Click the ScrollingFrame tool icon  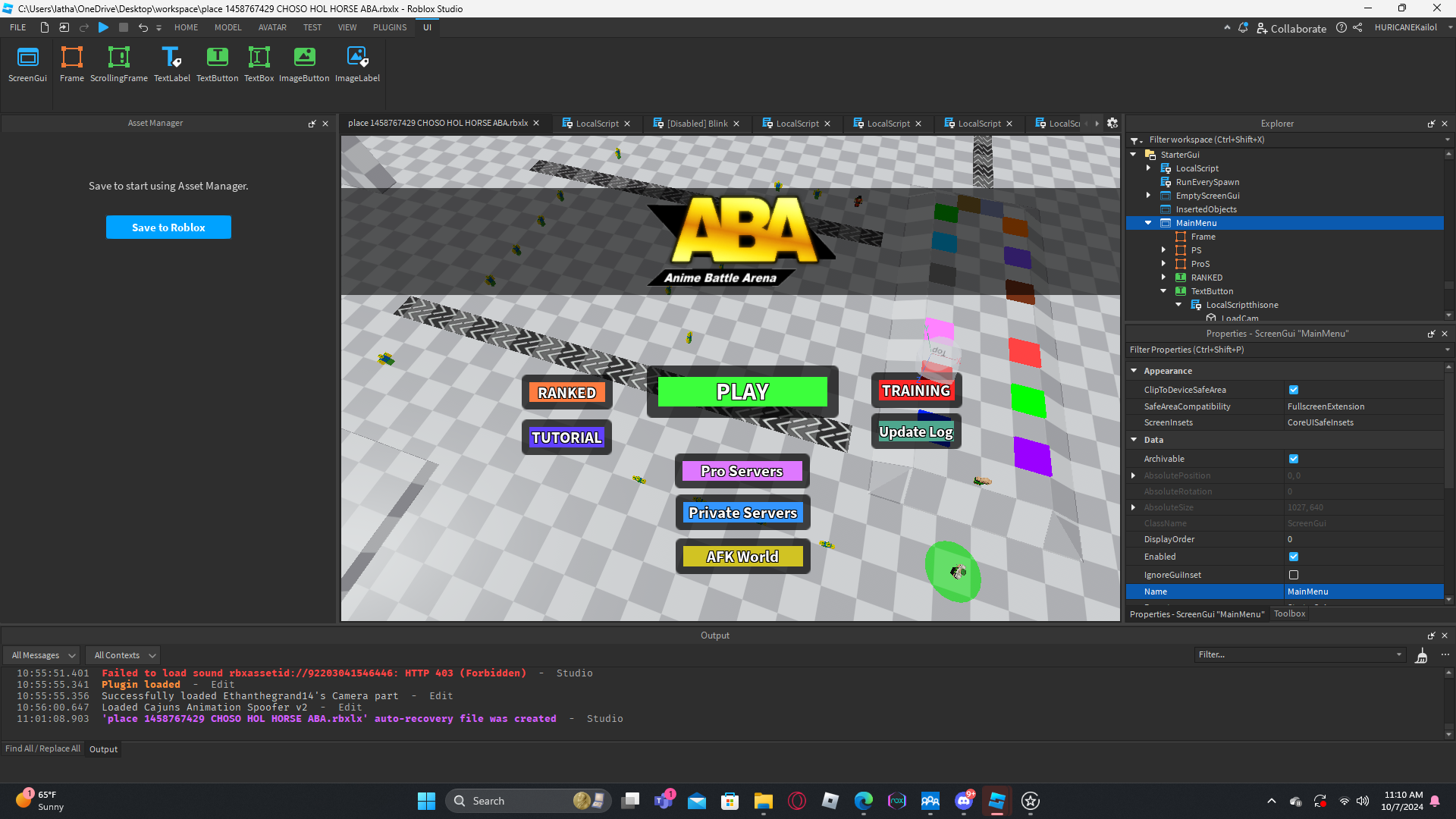coord(119,58)
